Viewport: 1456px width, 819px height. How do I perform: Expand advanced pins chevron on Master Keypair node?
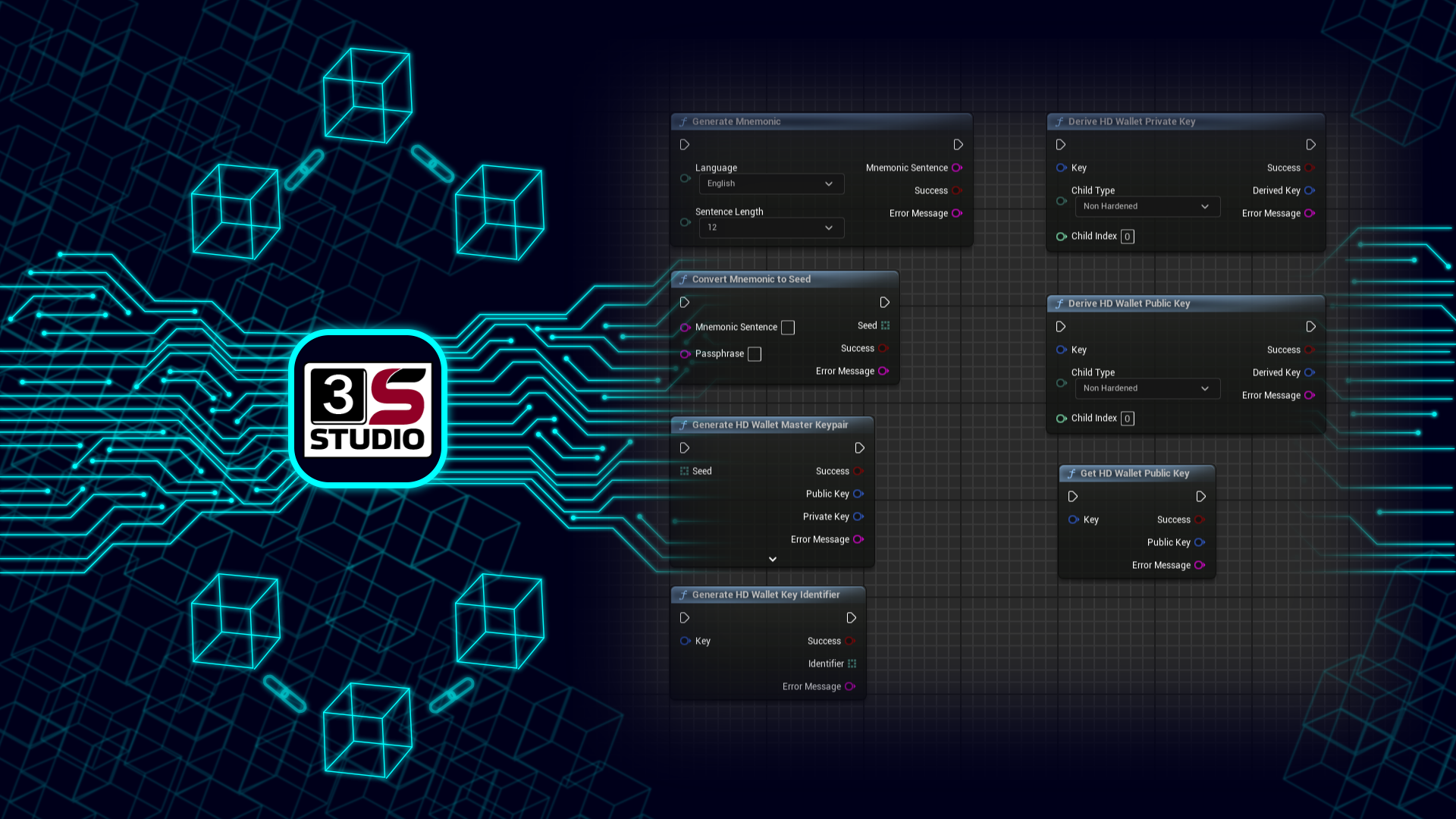[773, 559]
